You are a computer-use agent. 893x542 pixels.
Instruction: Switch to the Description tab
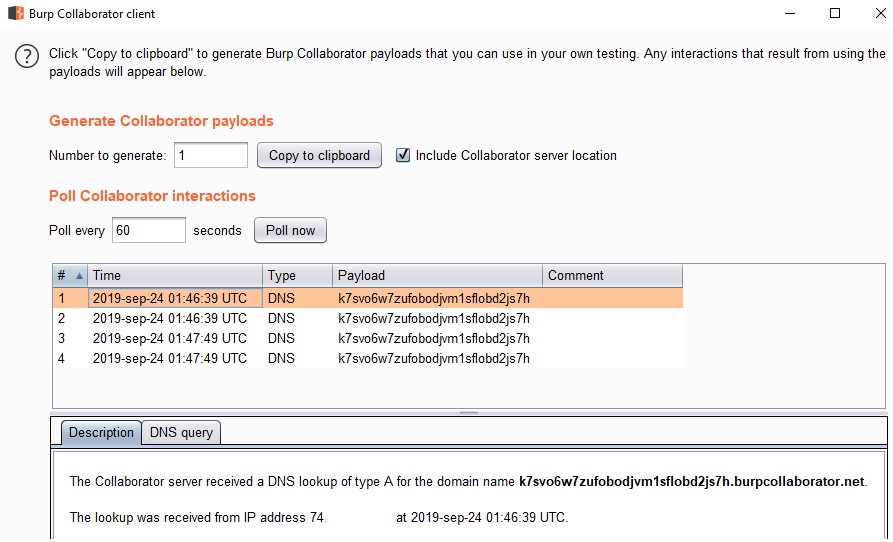(101, 433)
